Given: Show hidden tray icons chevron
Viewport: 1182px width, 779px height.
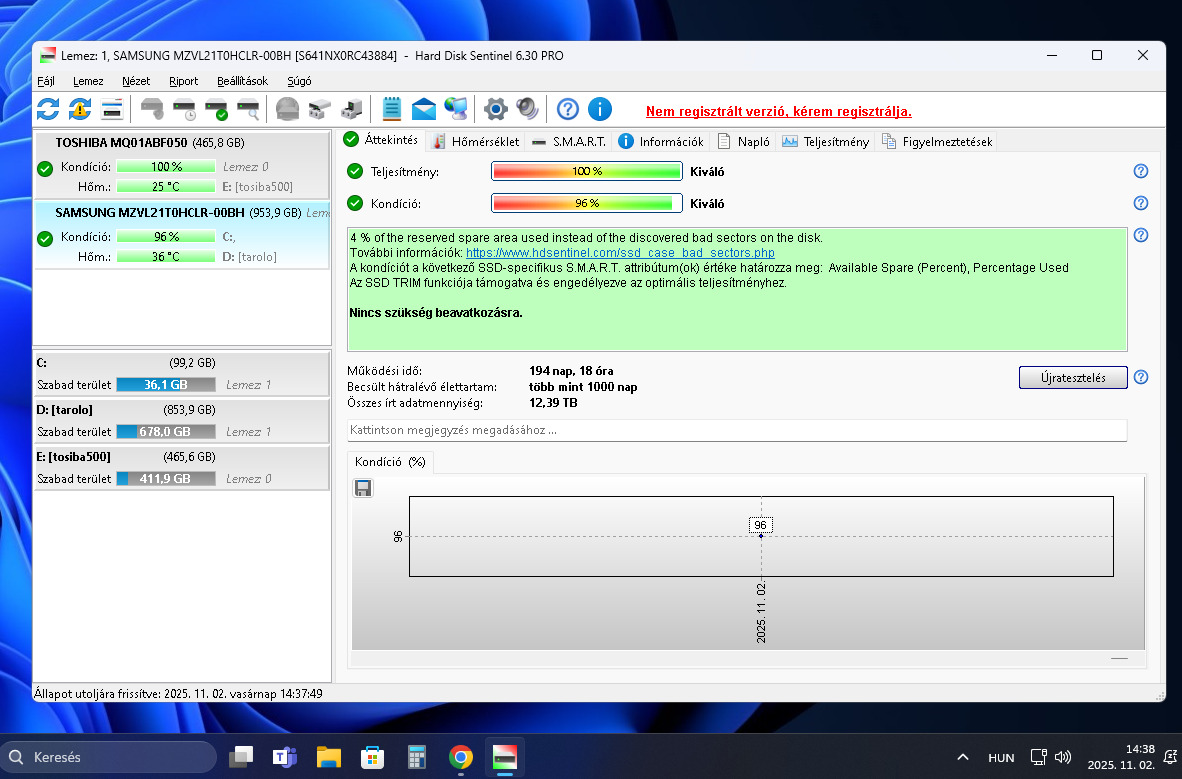Looking at the screenshot, I should point(963,757).
